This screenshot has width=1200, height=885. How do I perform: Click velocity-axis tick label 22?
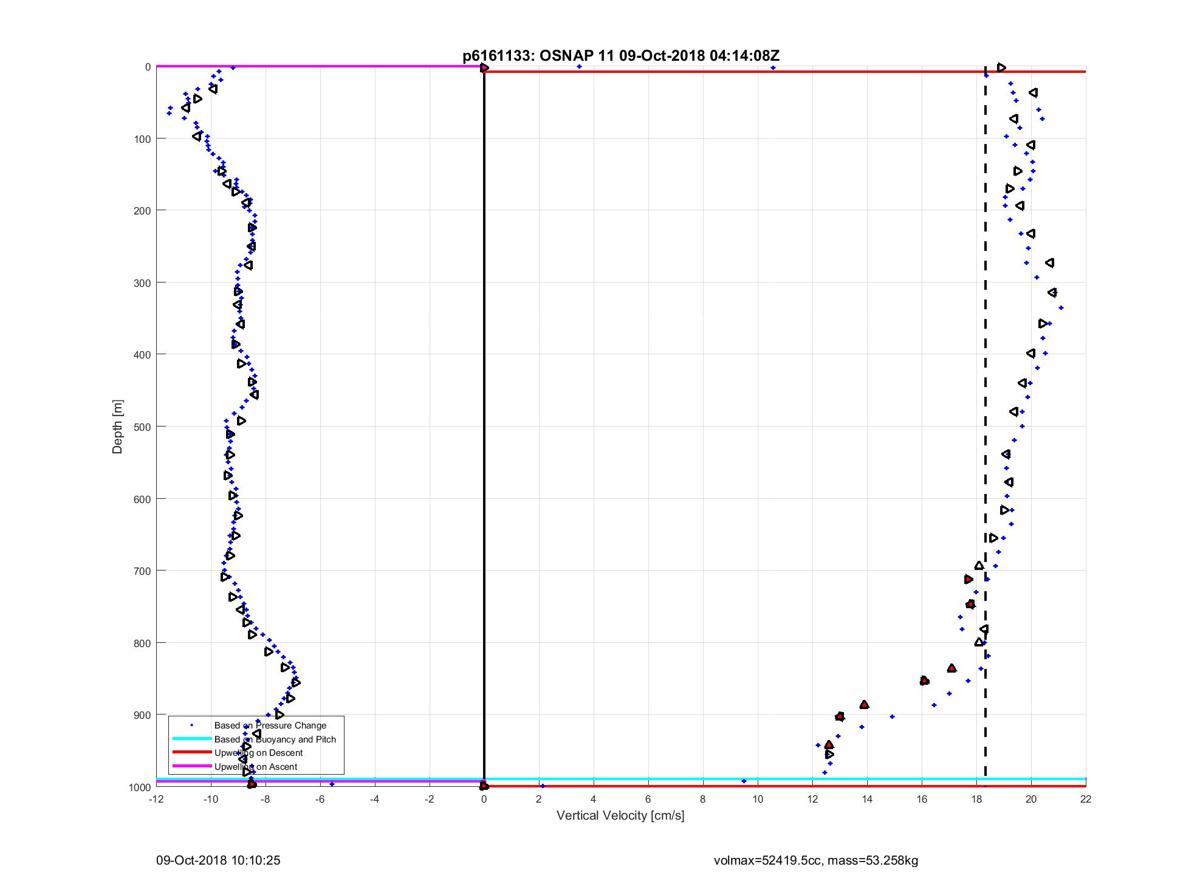(1086, 799)
